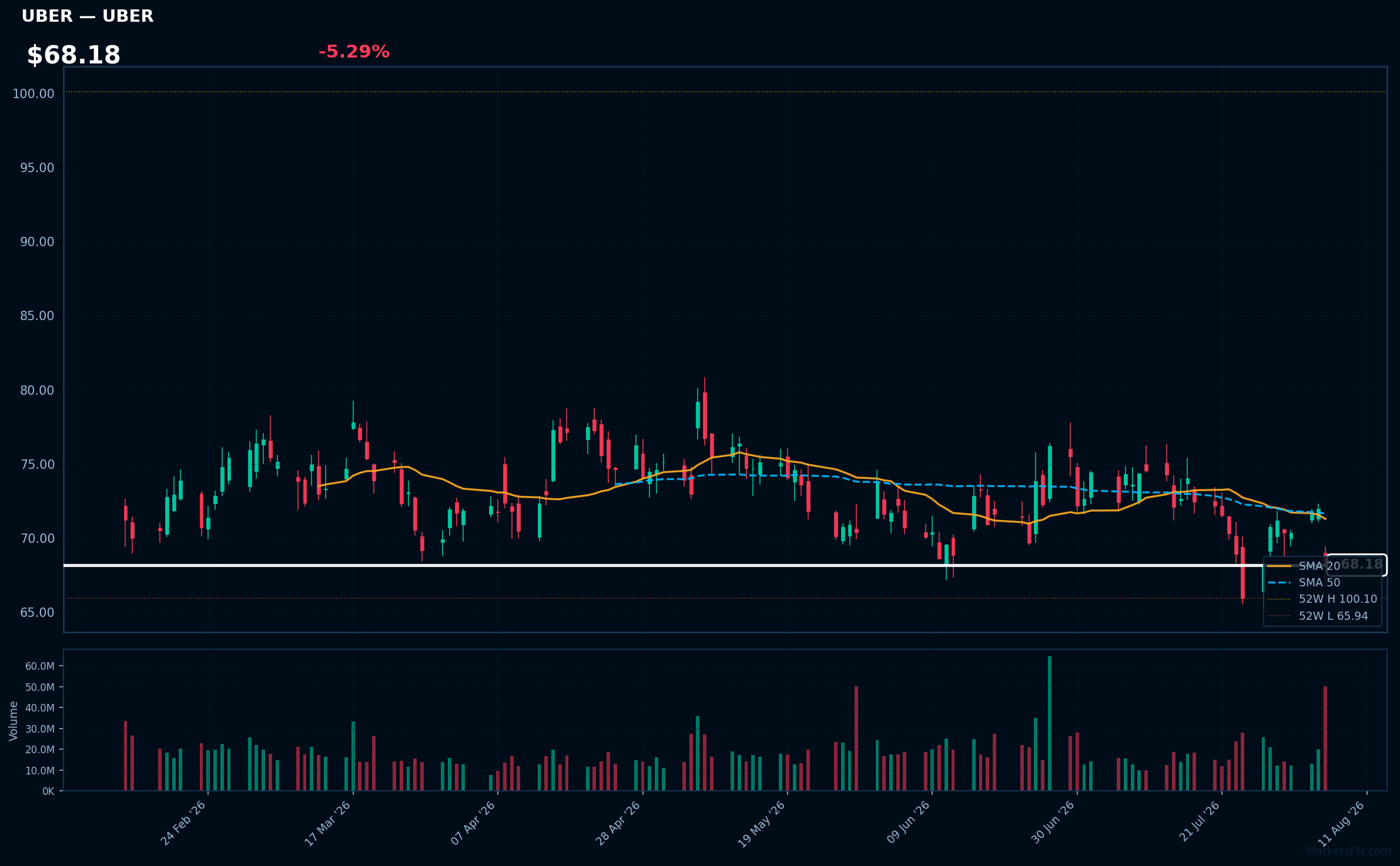Click the 90.00 price axis label

[x=37, y=242]
